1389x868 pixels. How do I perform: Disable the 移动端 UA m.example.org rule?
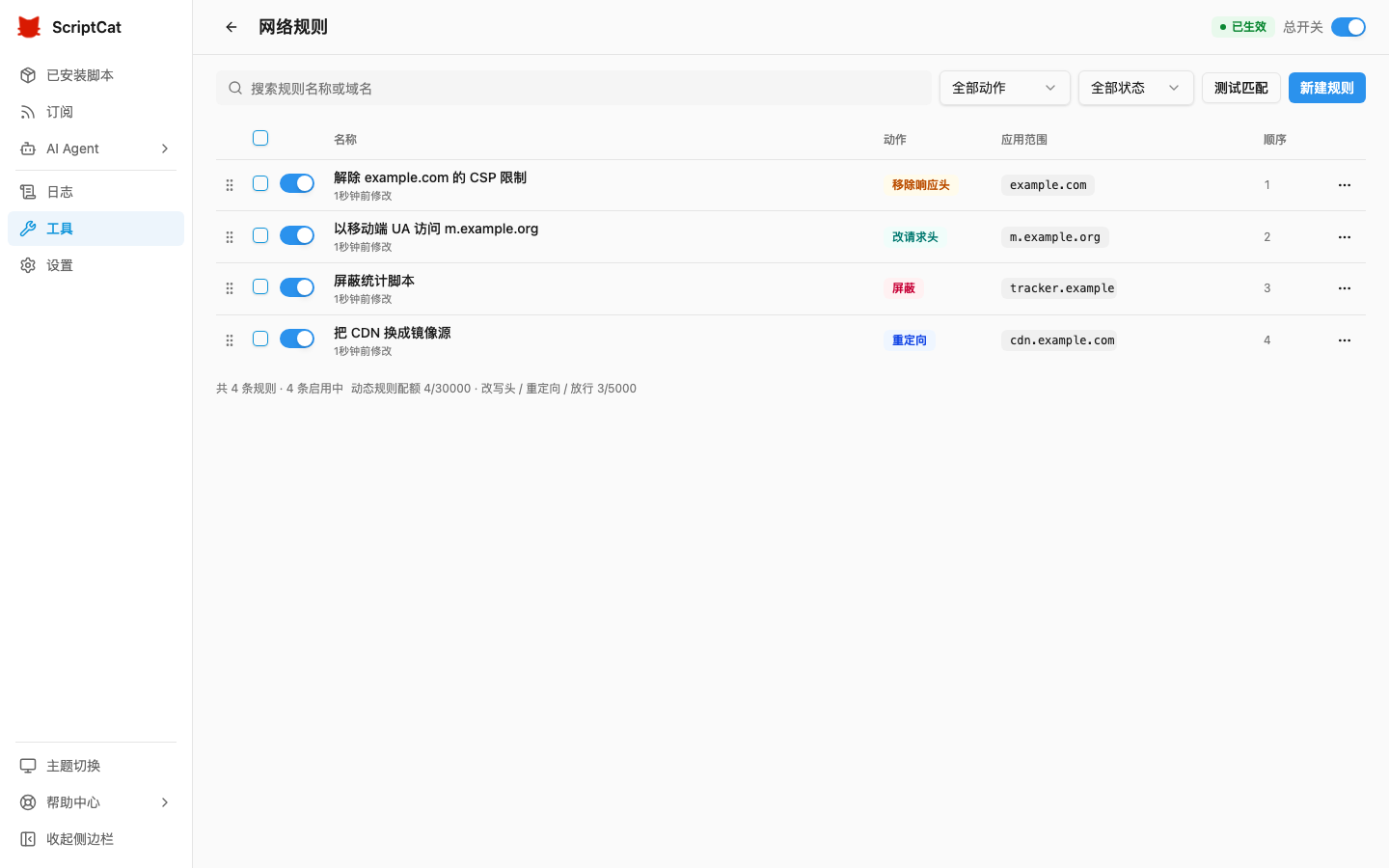coord(297,235)
